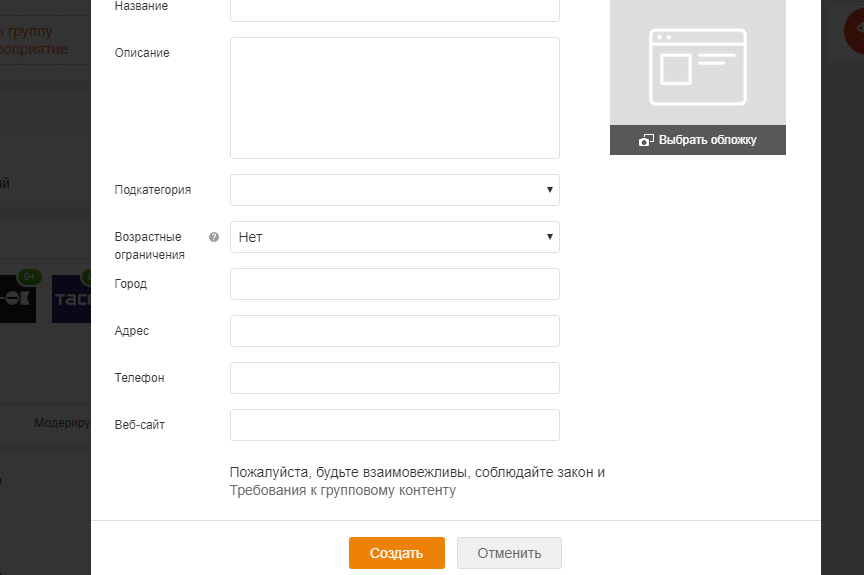
Task: Click the dimmed create group or event link
Action: (34, 40)
